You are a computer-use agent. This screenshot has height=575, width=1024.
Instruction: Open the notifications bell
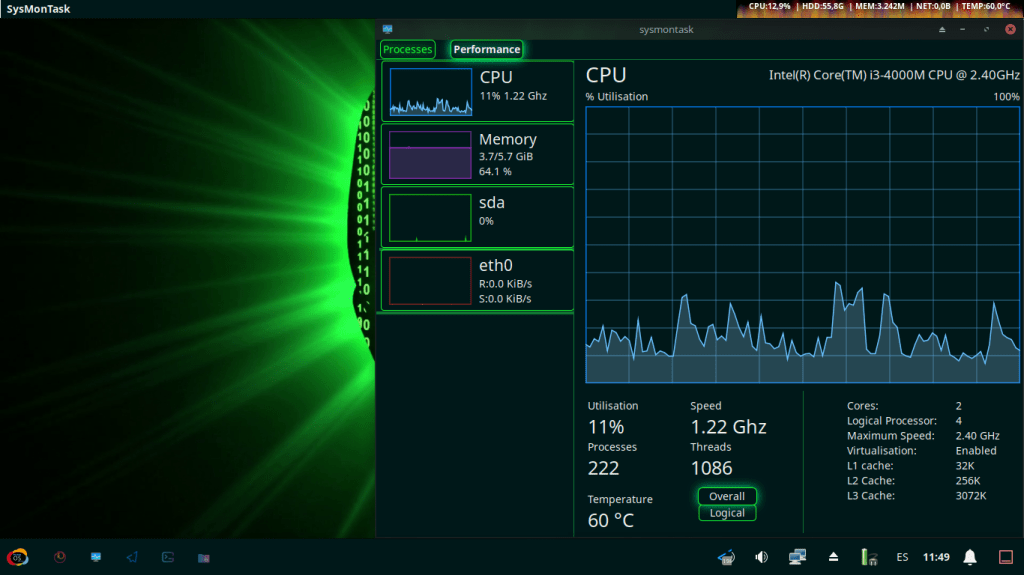(969, 557)
